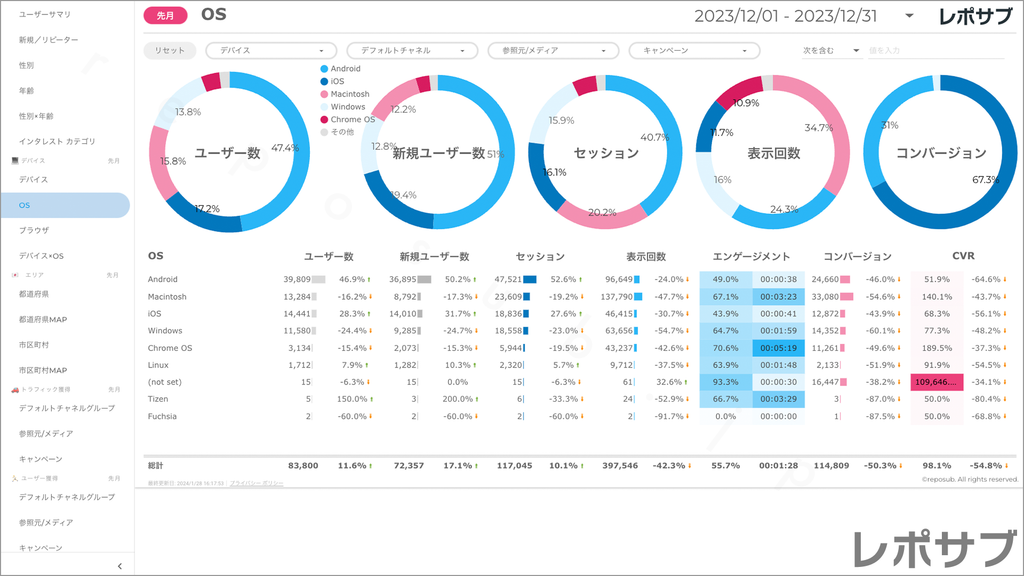
Task: Open the プライバシーポリシー link
Action: [x=256, y=483]
